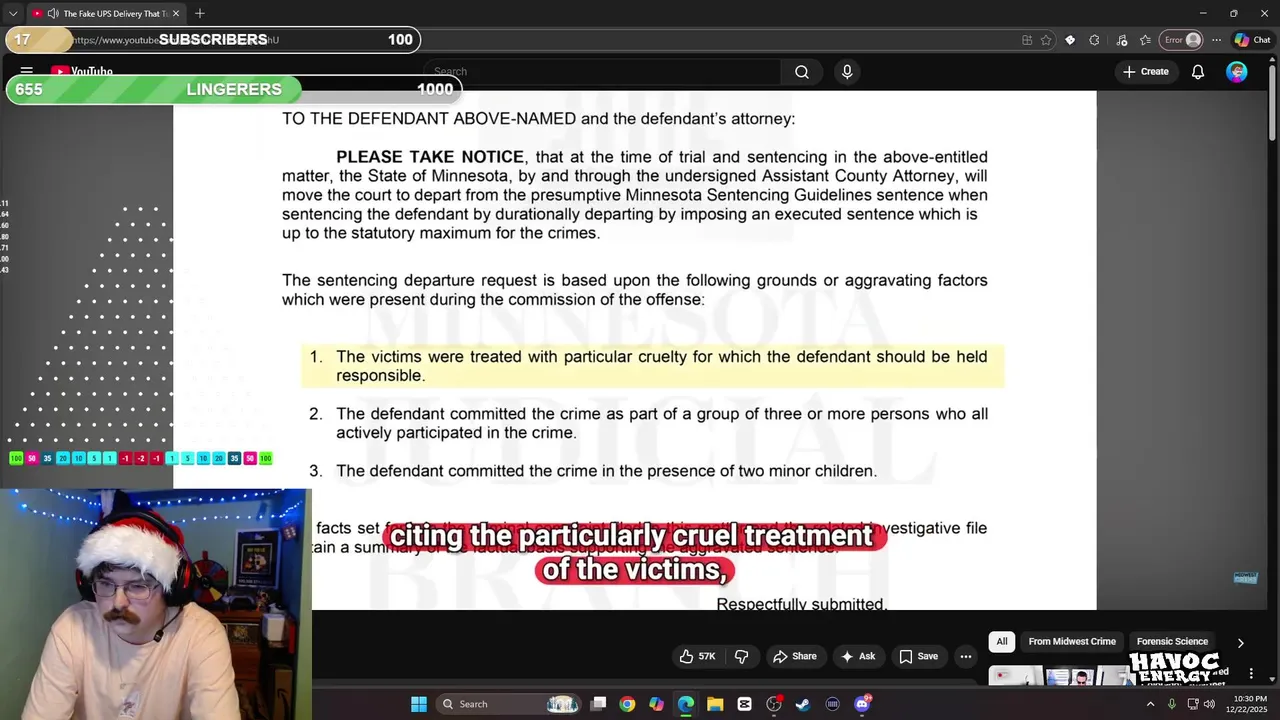Open the Edge apps grid icon in address bar

(1026, 40)
